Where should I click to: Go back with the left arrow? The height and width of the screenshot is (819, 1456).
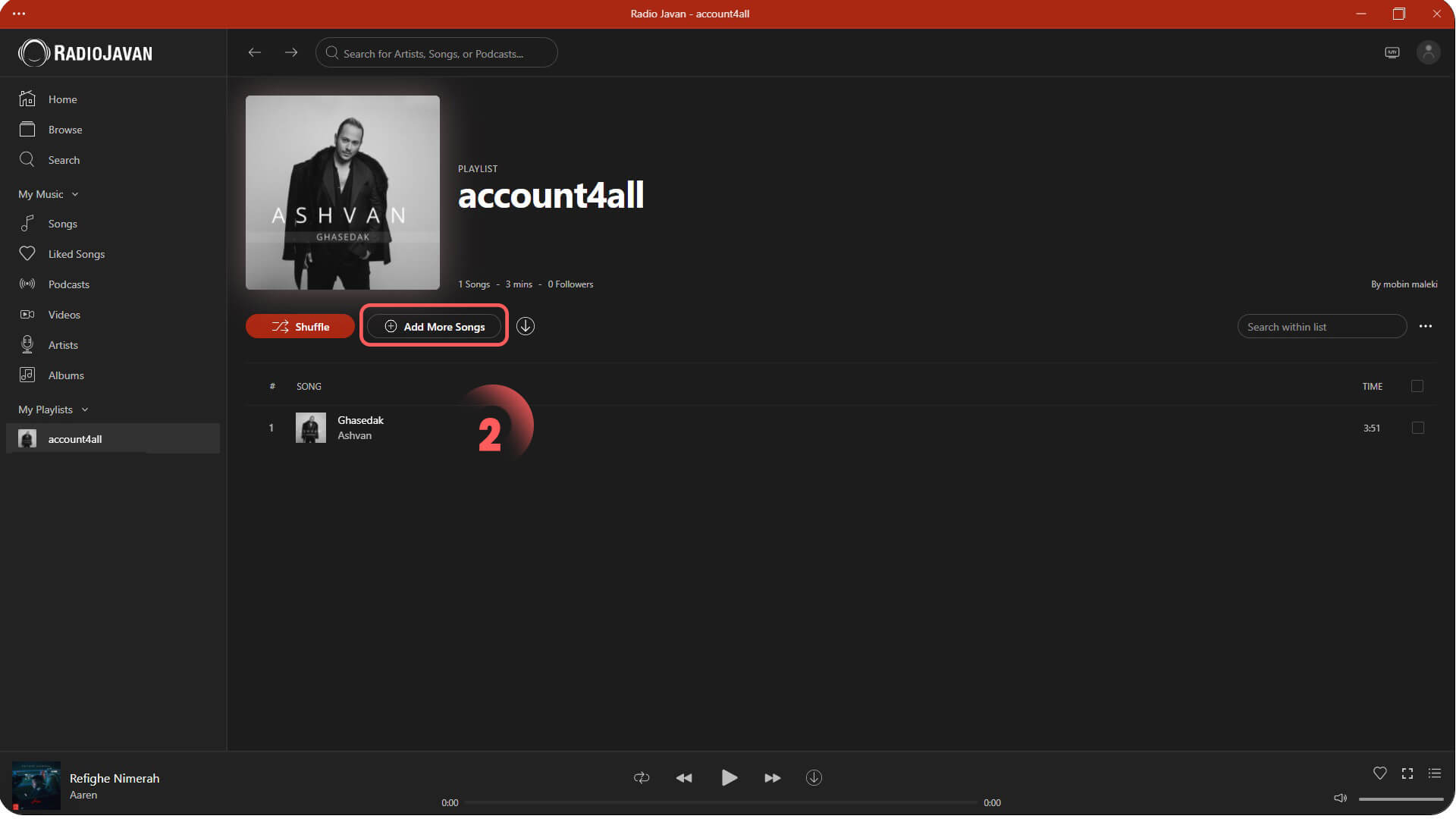255,52
